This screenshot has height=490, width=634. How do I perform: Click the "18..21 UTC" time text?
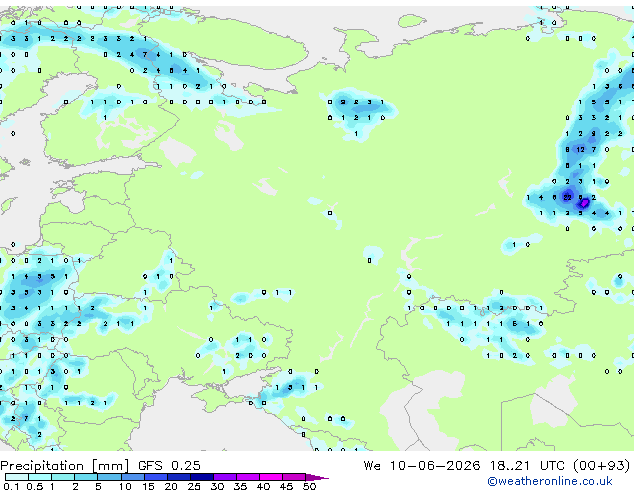click(527, 465)
